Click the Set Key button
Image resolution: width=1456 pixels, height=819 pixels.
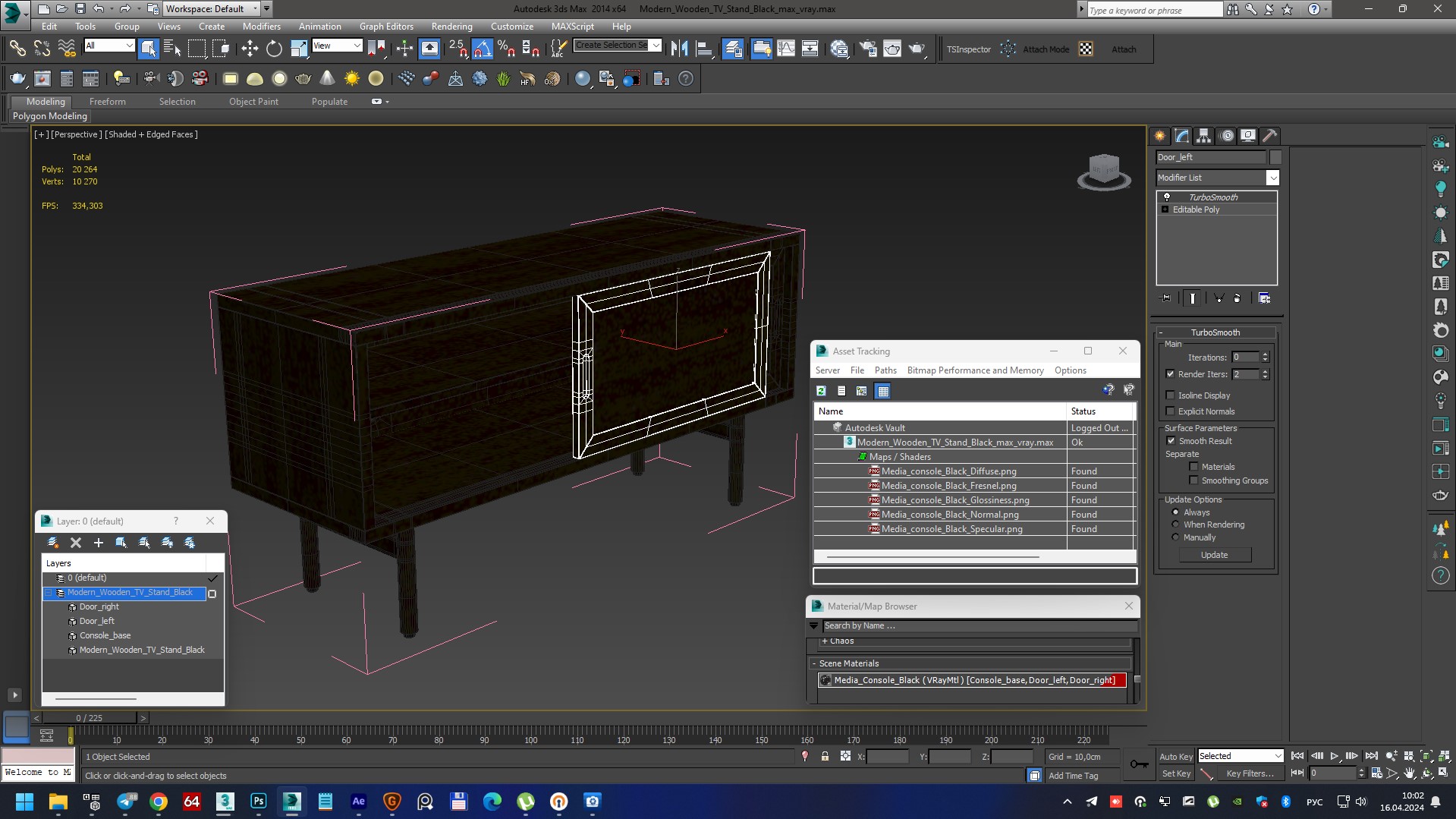(x=1175, y=773)
